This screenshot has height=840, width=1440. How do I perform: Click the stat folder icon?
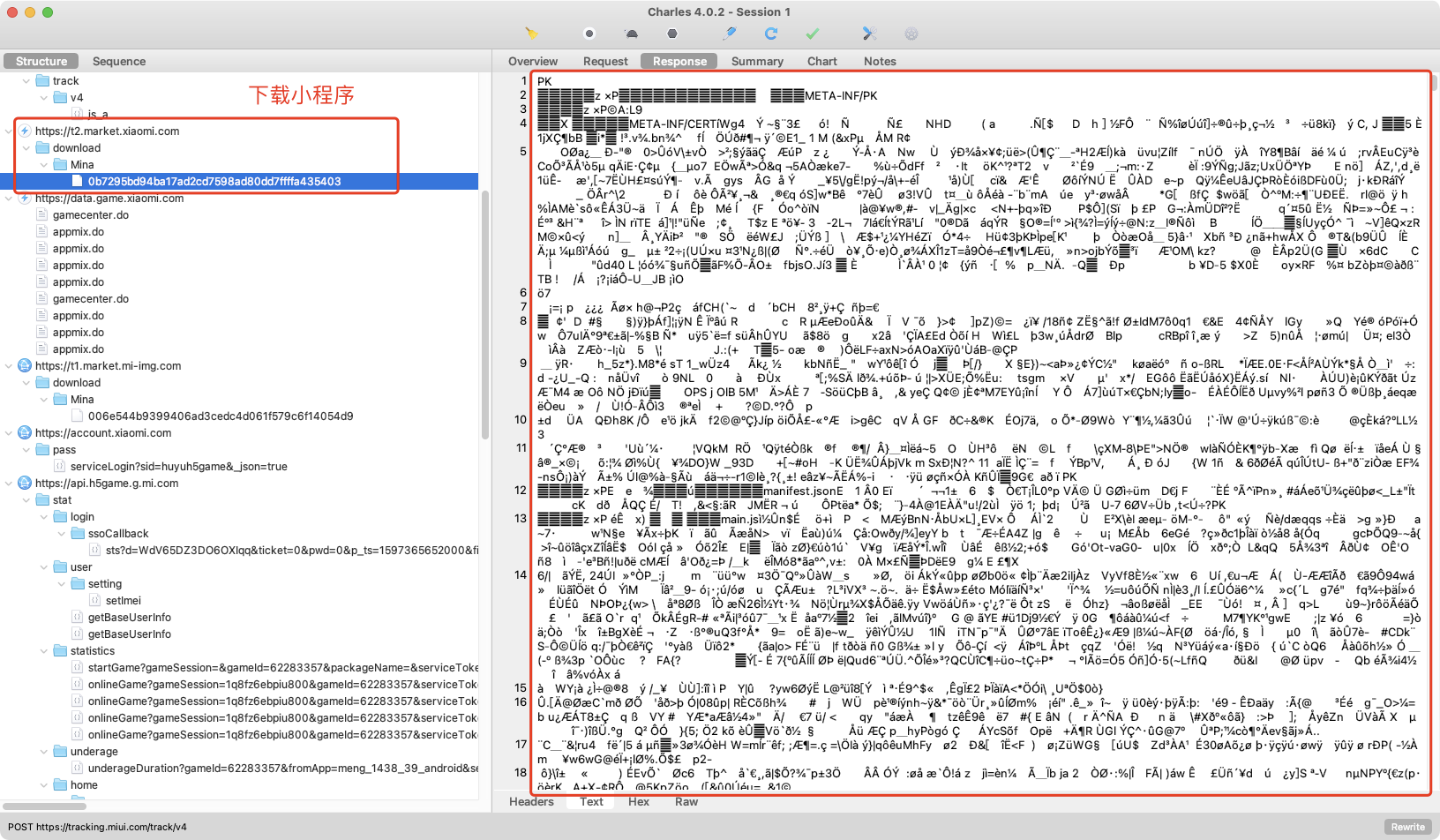point(43,500)
